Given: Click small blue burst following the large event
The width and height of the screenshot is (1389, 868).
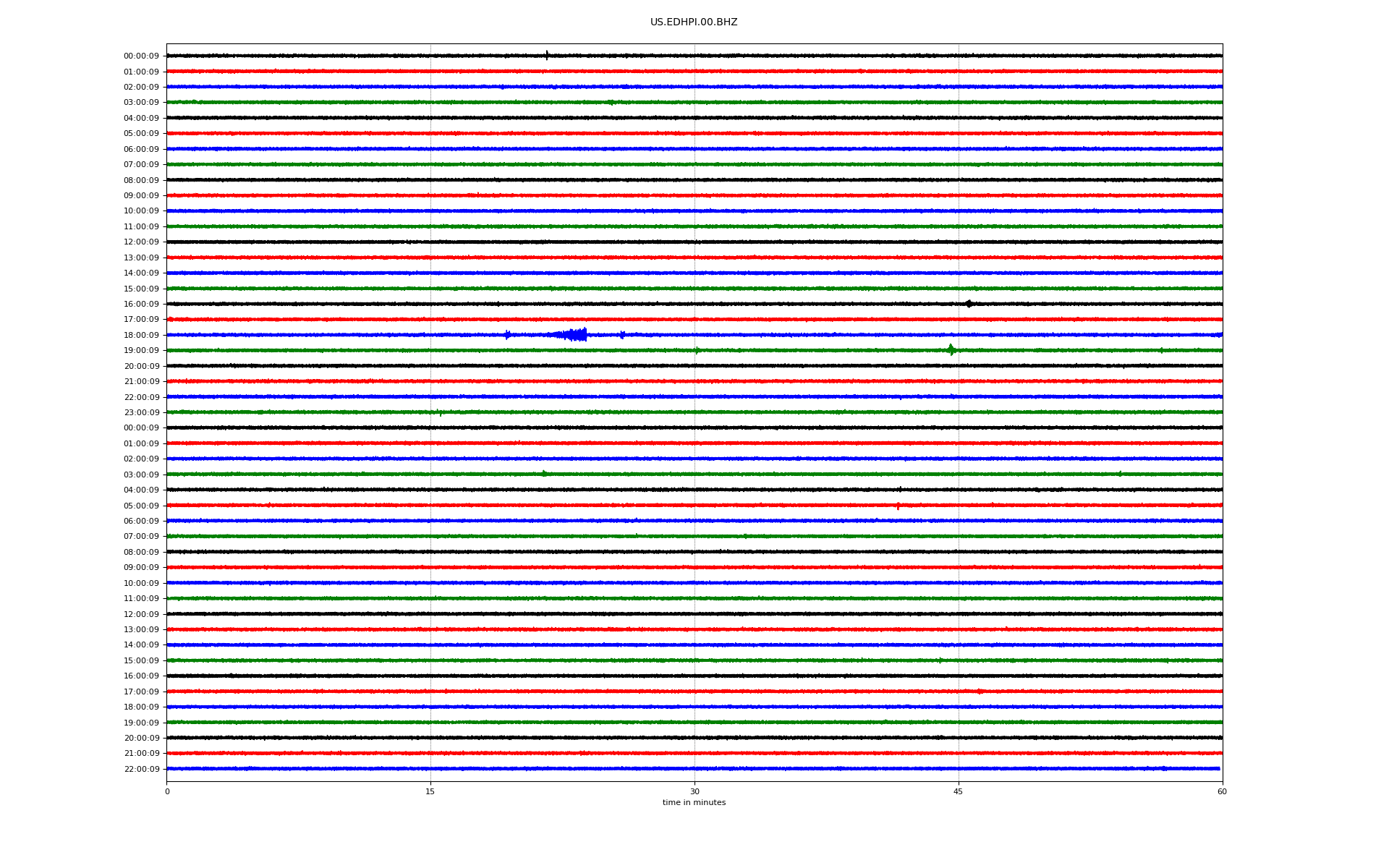Looking at the screenshot, I should [622, 334].
